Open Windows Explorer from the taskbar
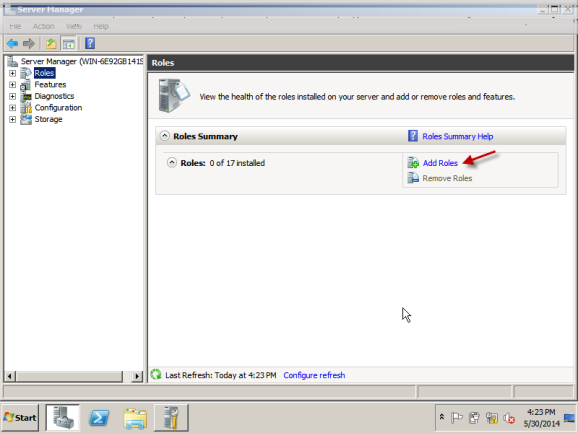Image resolution: width=578 pixels, height=433 pixels. [135, 418]
